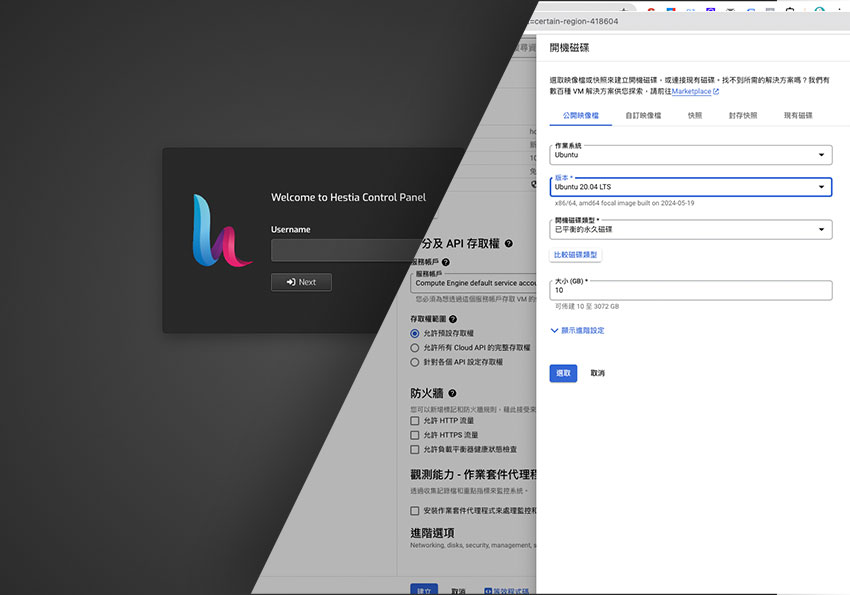This screenshot has width=850, height=595.
Task: Tick 允許負載平衡器健康狀態檢查 checkbox
Action: click(415, 449)
